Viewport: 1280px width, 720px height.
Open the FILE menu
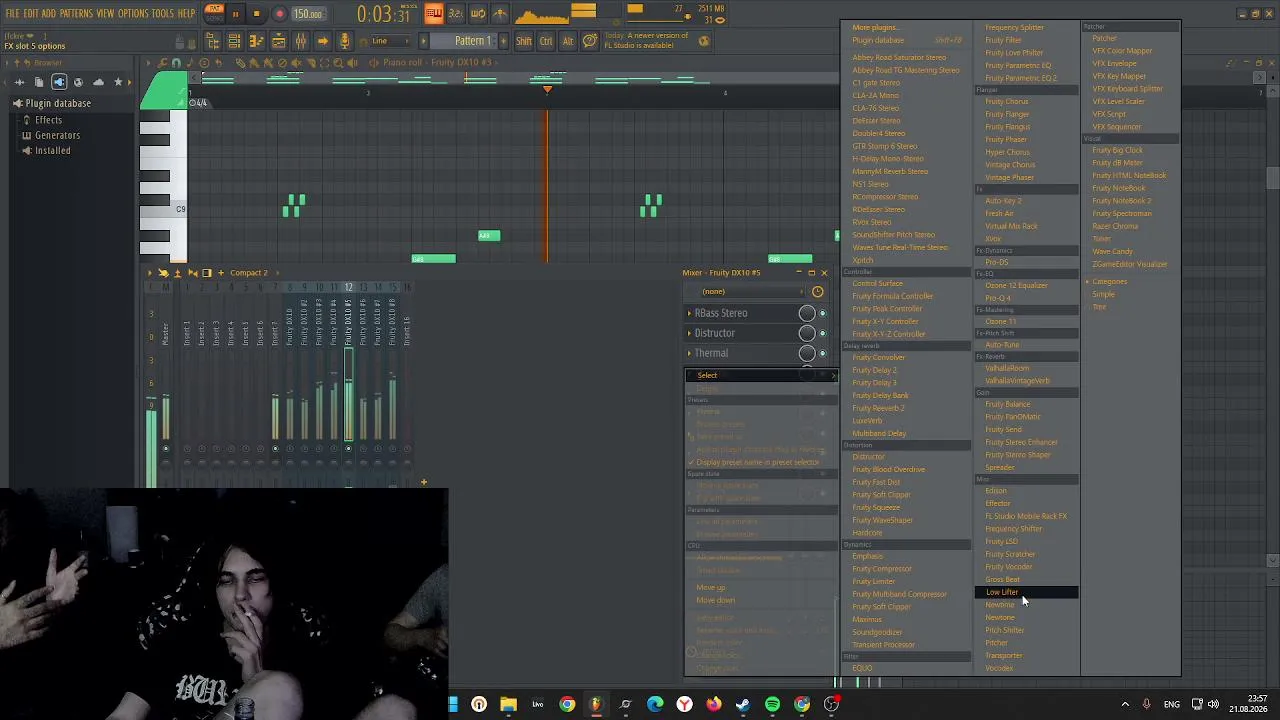(x=13, y=14)
